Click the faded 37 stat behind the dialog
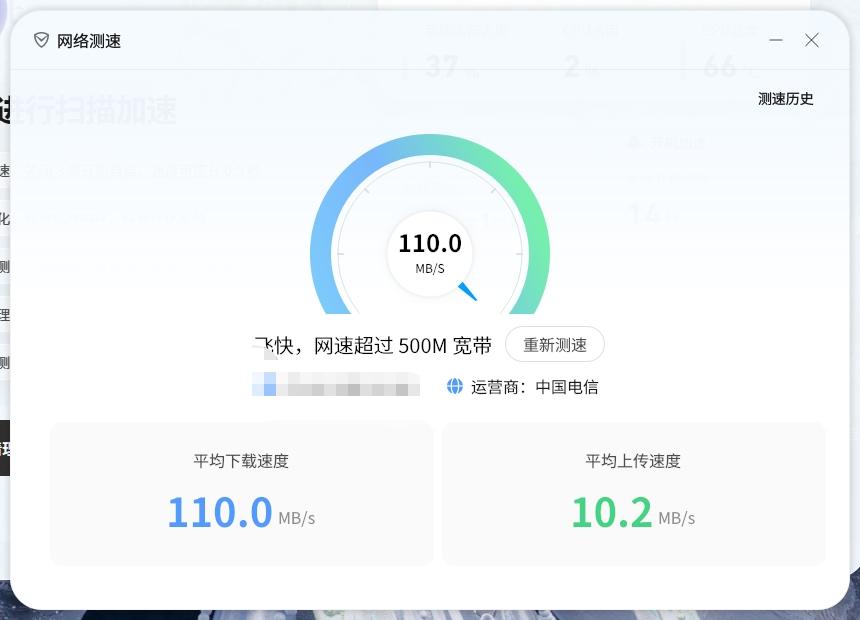The width and height of the screenshot is (860, 620). pos(442,67)
